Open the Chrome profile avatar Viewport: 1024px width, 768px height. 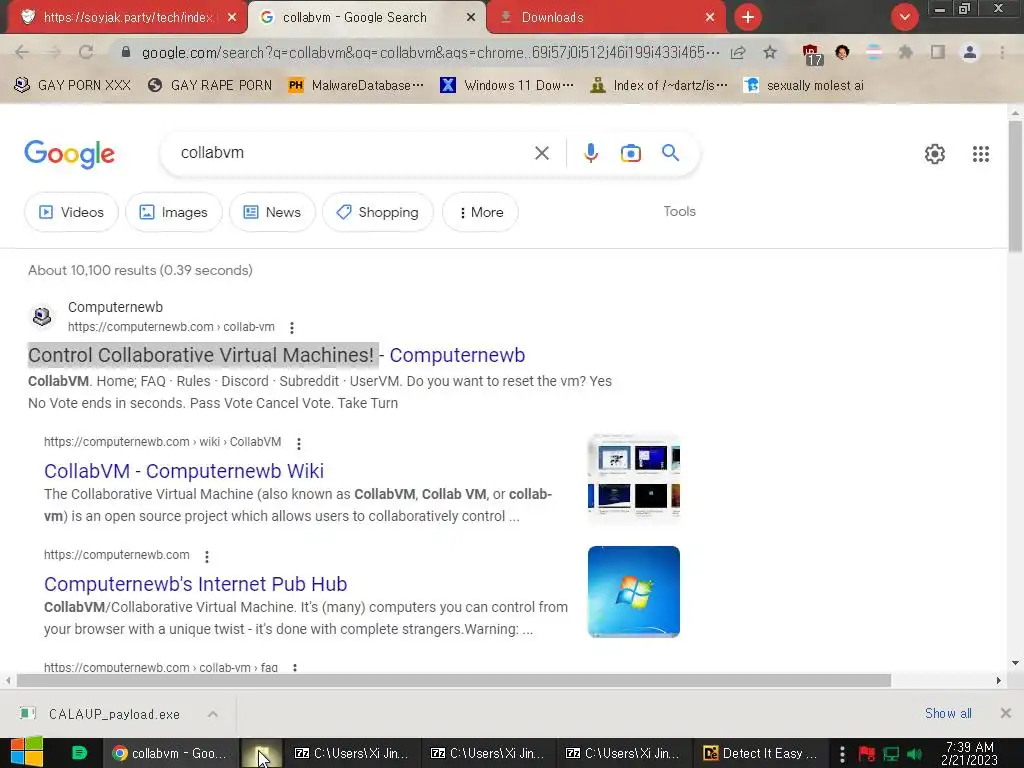(x=970, y=52)
